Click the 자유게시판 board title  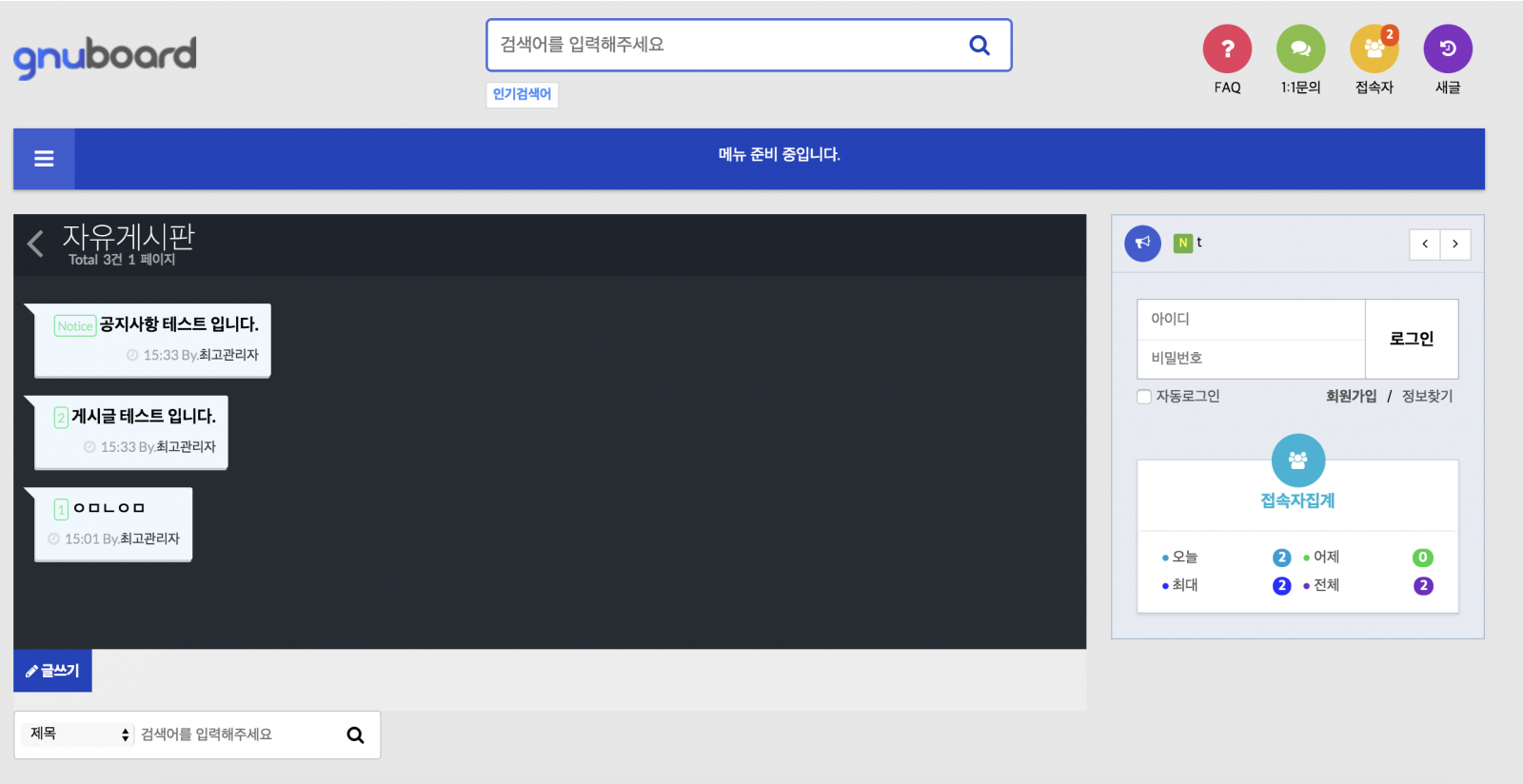pyautogui.click(x=129, y=236)
